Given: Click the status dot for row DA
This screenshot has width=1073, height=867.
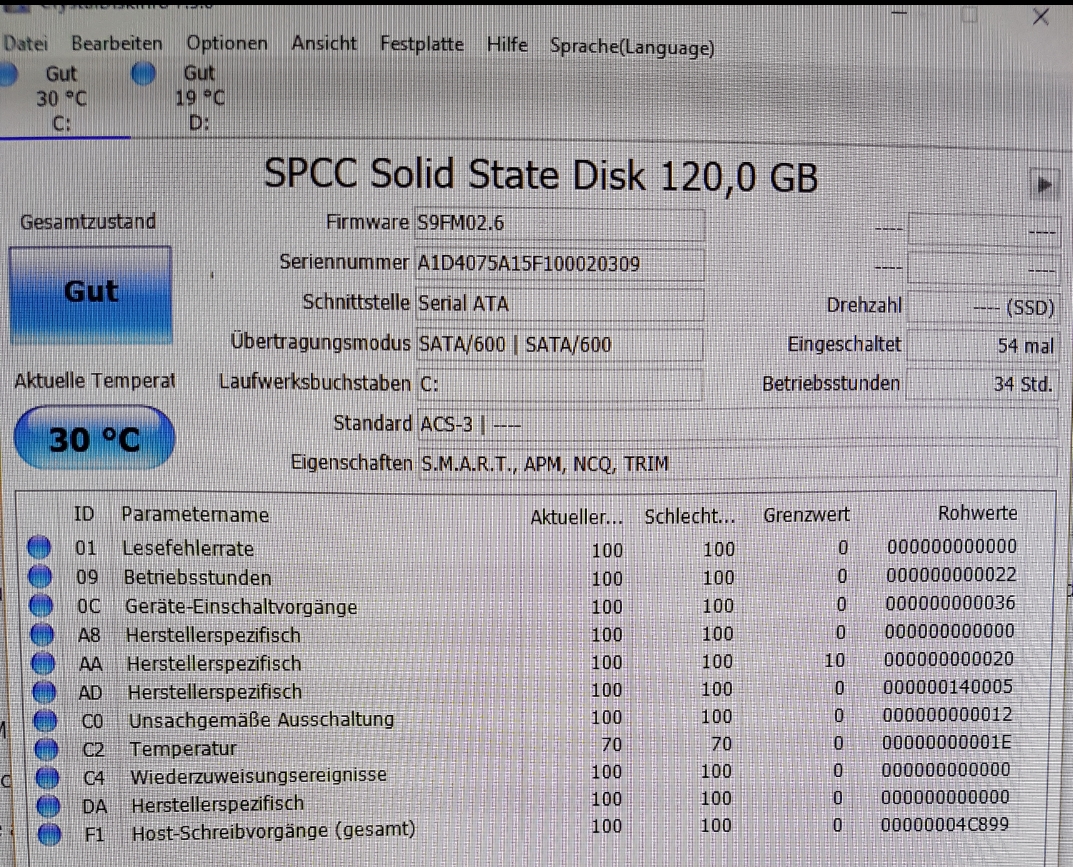Looking at the screenshot, I should coord(48,805).
